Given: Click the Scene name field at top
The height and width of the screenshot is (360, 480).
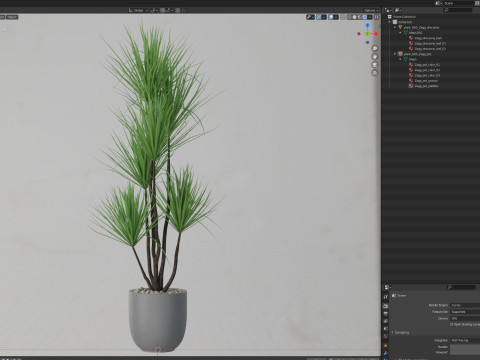Looking at the screenshot, I should pyautogui.click(x=459, y=3).
